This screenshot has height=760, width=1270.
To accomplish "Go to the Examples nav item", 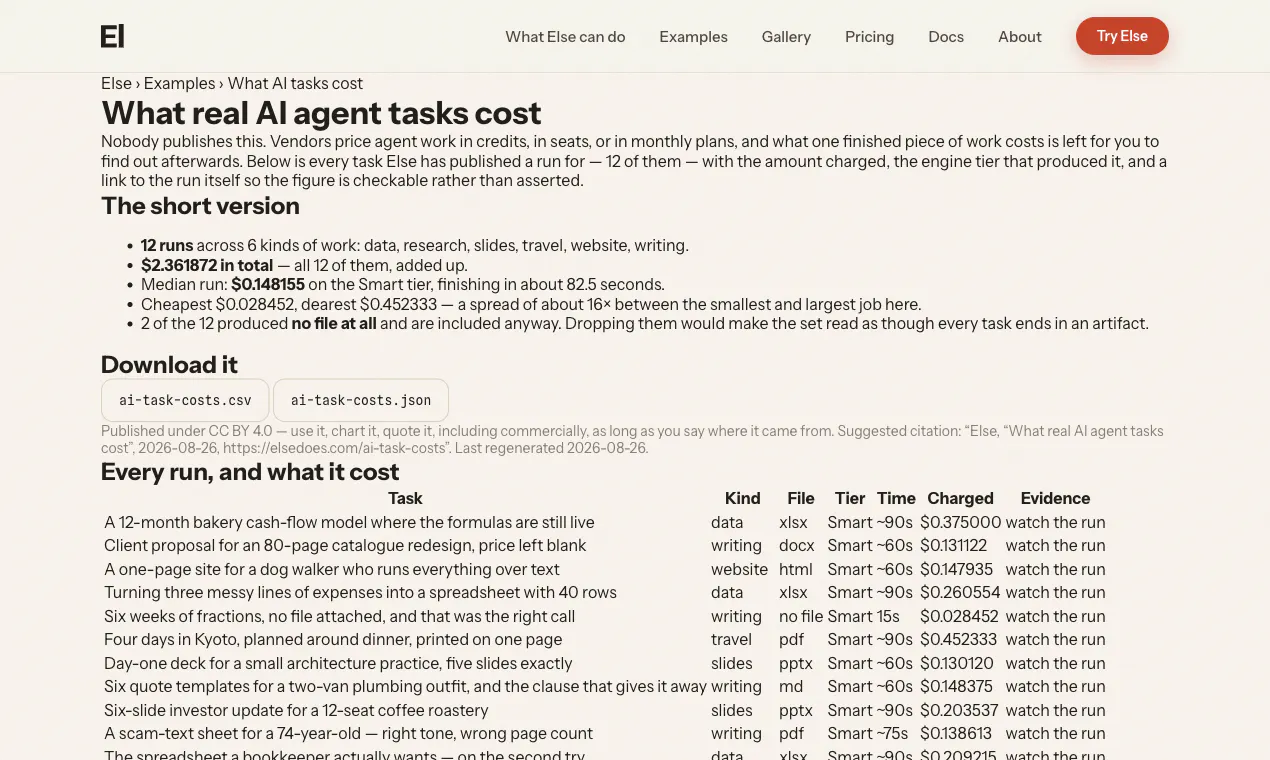I will tap(693, 37).
